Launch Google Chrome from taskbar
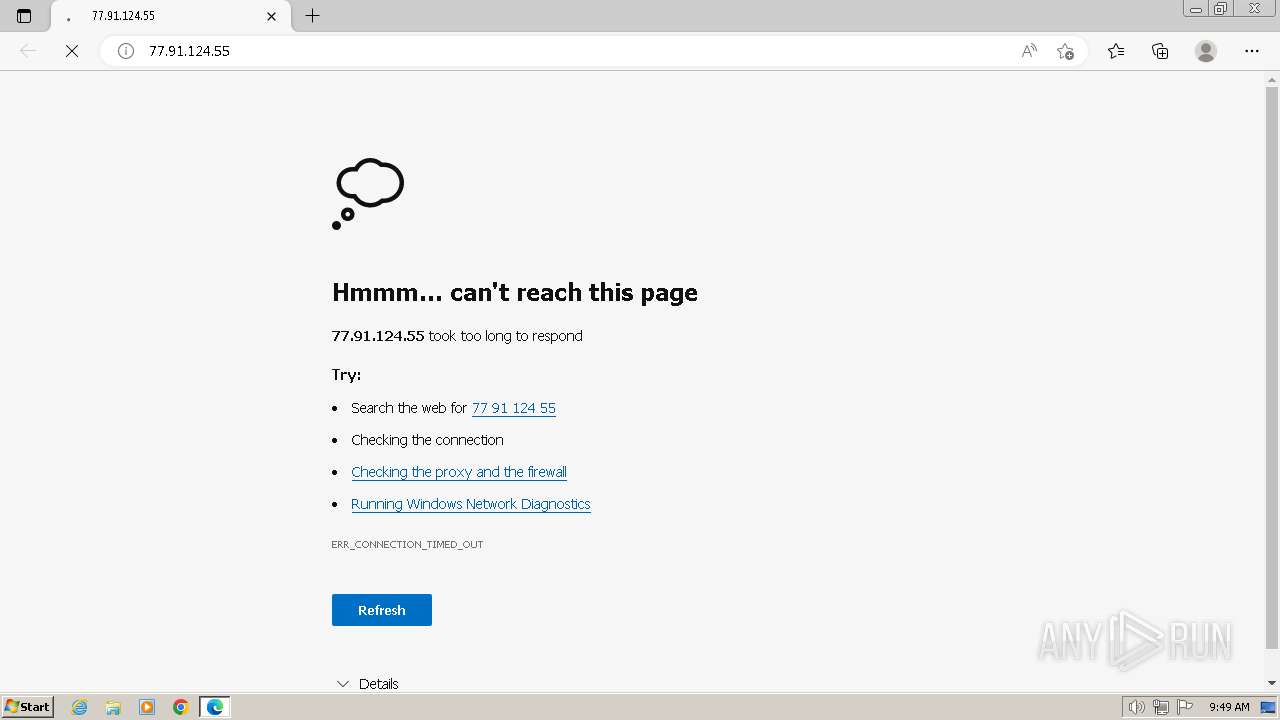 pyautogui.click(x=181, y=707)
